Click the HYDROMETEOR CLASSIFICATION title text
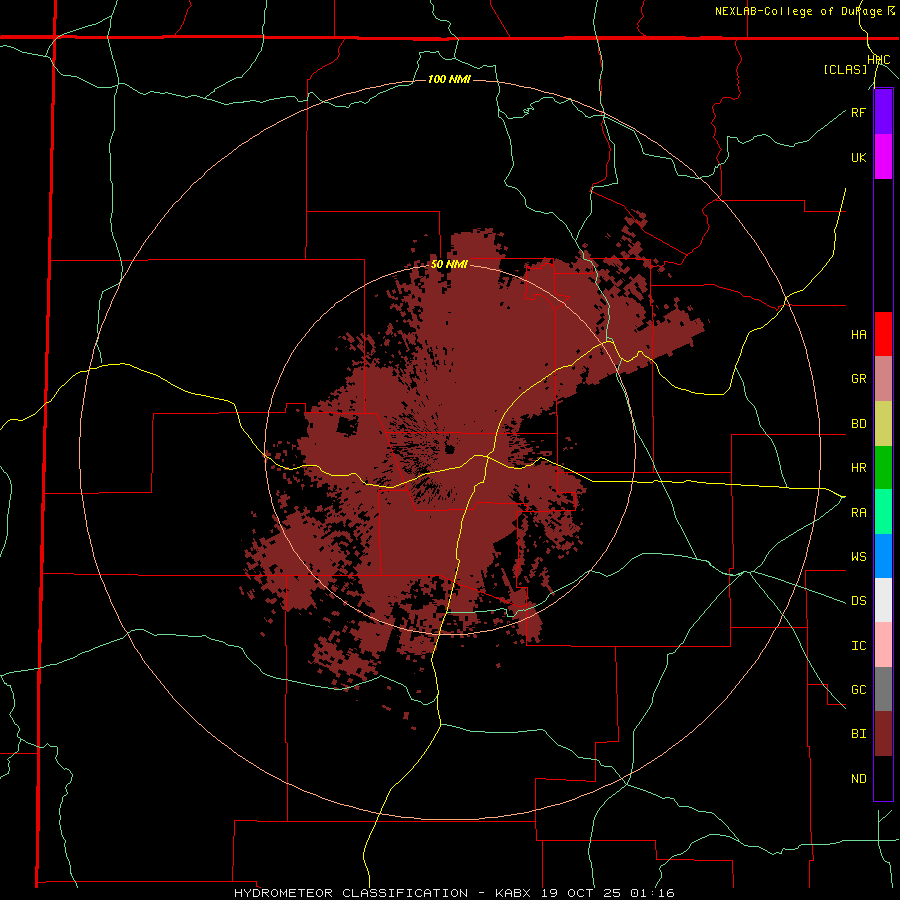The image size is (900, 900). pyautogui.click(x=351, y=893)
